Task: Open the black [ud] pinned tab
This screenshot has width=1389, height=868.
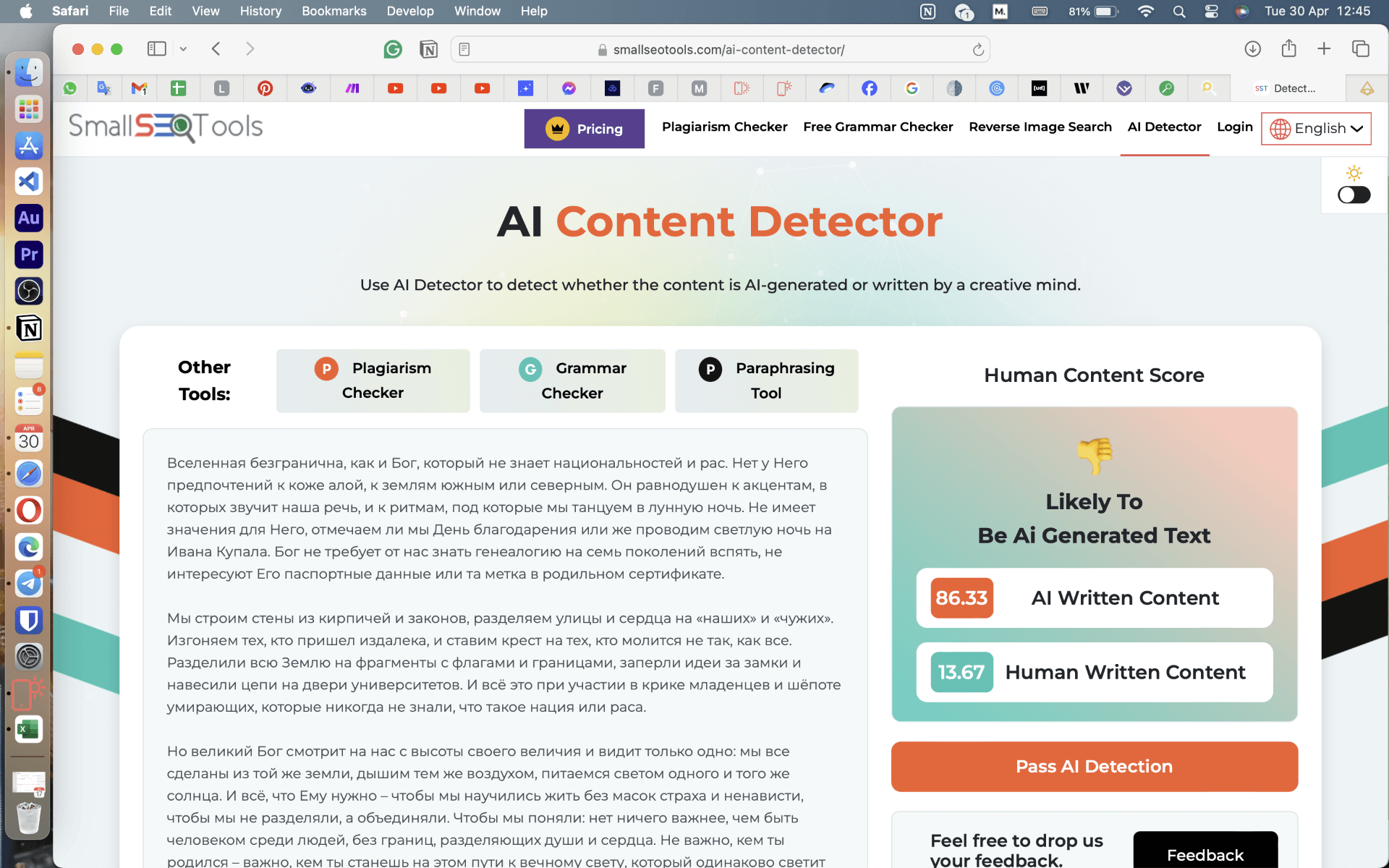Action: (x=1040, y=88)
